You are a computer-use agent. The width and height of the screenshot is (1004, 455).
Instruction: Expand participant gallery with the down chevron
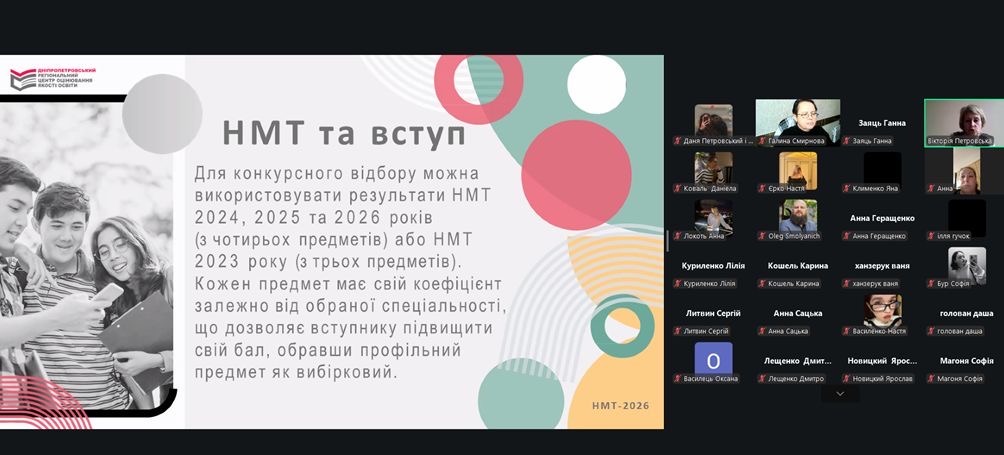pyautogui.click(x=840, y=394)
